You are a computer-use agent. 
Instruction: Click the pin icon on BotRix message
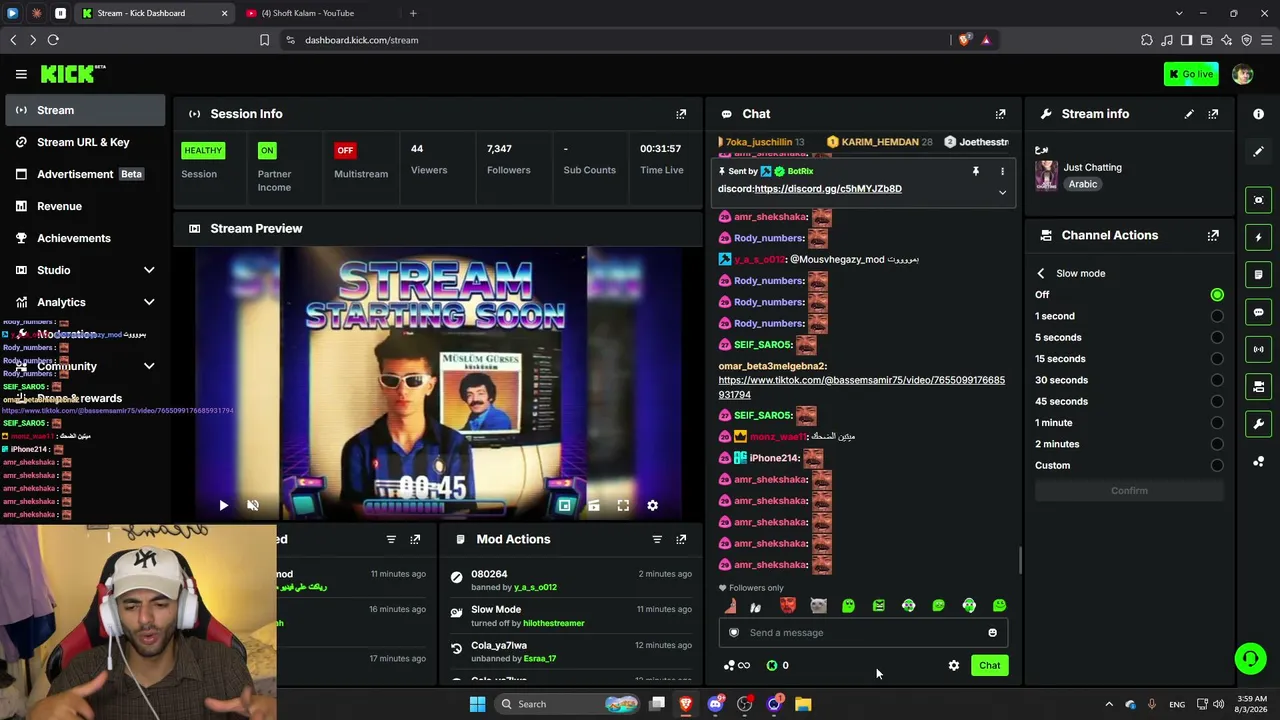pyautogui.click(x=975, y=171)
